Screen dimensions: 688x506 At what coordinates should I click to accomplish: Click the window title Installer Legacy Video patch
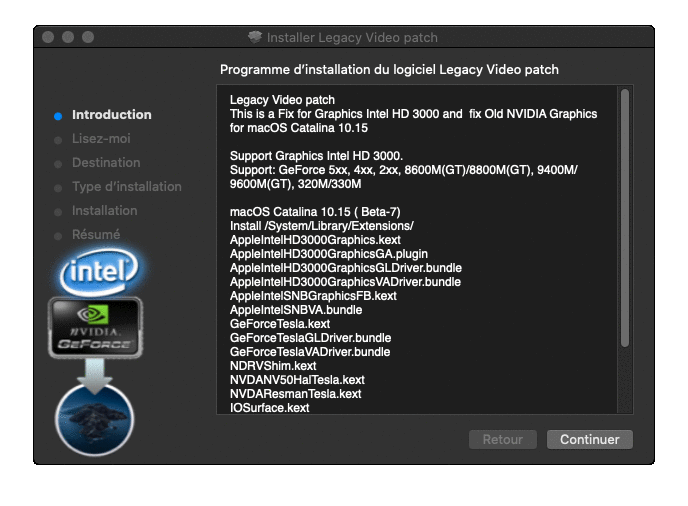[x=352, y=38]
